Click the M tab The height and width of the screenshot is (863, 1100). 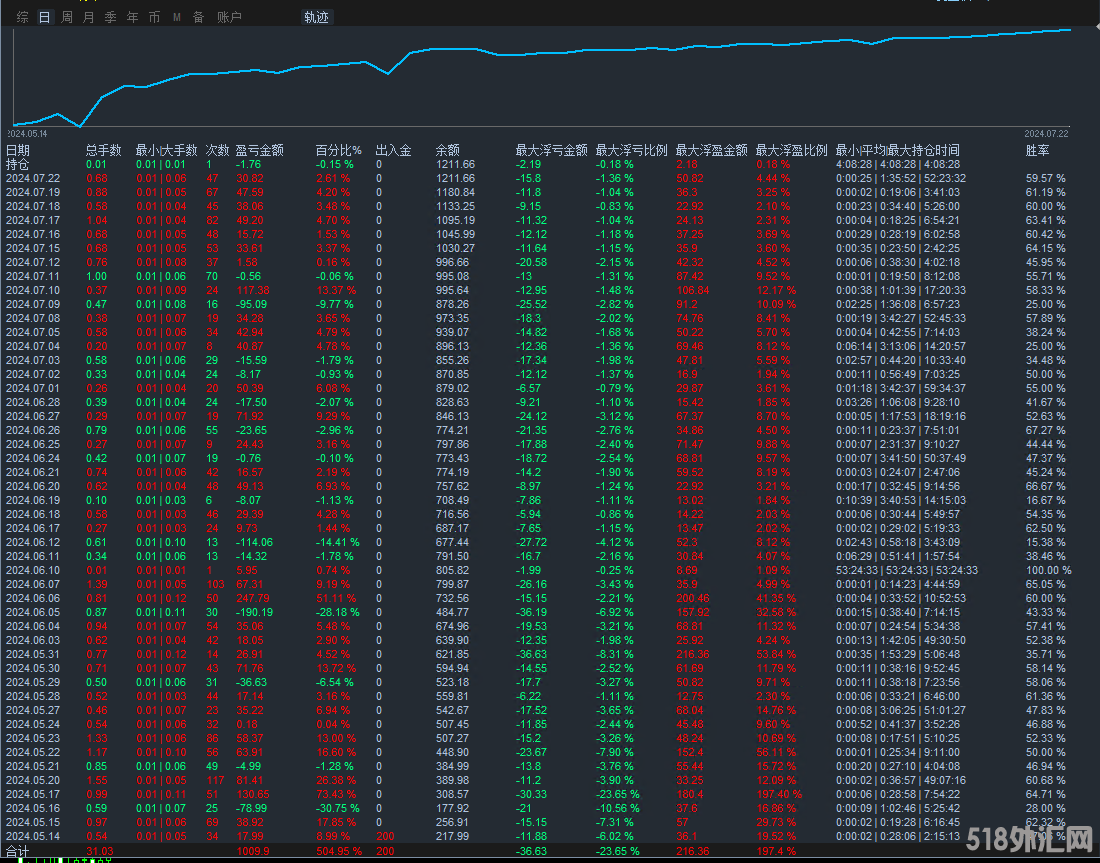(x=177, y=17)
